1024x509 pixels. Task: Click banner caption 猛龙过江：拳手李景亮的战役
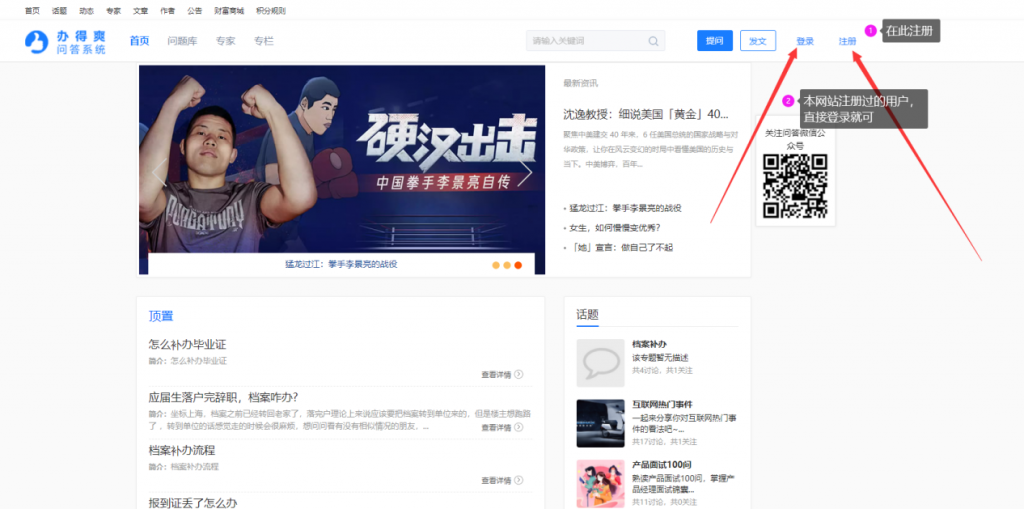coord(341,264)
